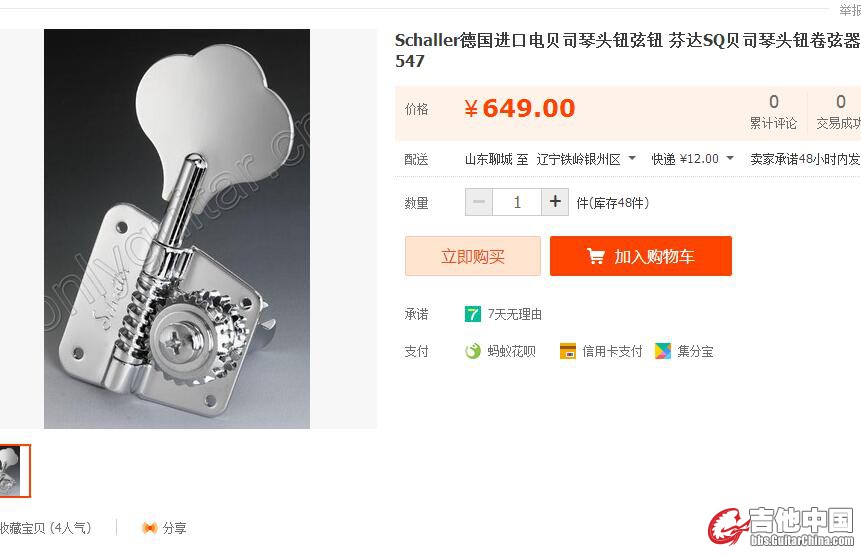Open the 交易成功 transactions count

pos(839,112)
